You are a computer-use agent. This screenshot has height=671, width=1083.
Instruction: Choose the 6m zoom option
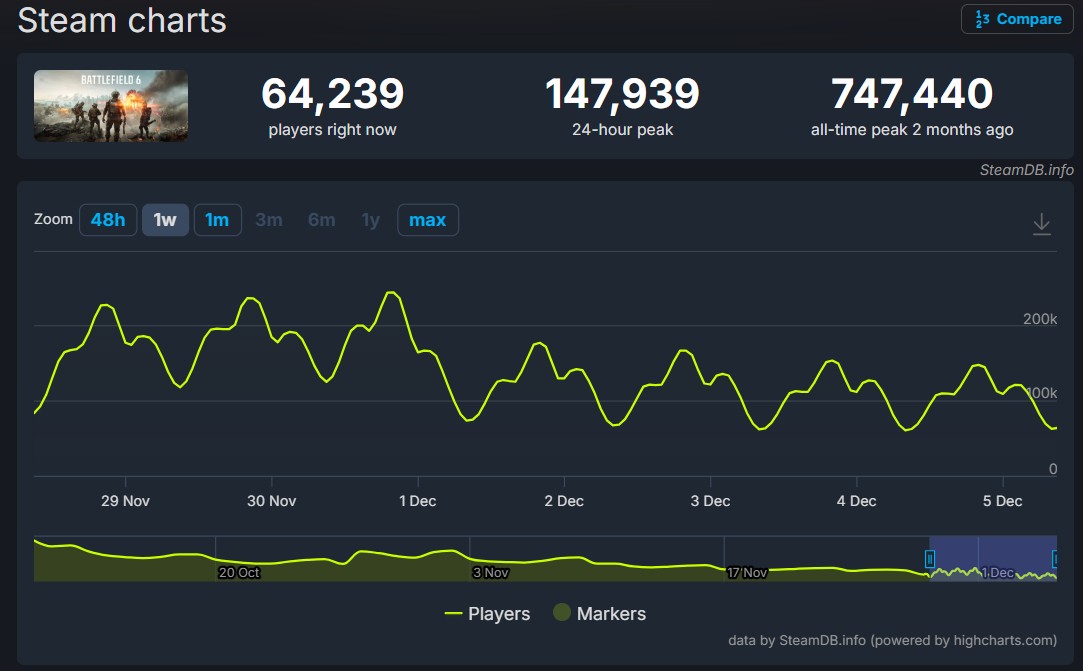point(321,220)
